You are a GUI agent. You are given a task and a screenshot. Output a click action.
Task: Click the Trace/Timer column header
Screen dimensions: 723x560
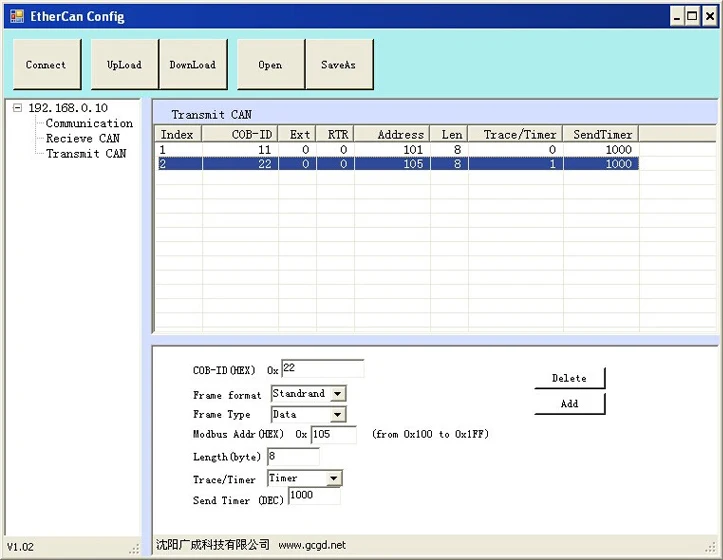tap(516, 134)
